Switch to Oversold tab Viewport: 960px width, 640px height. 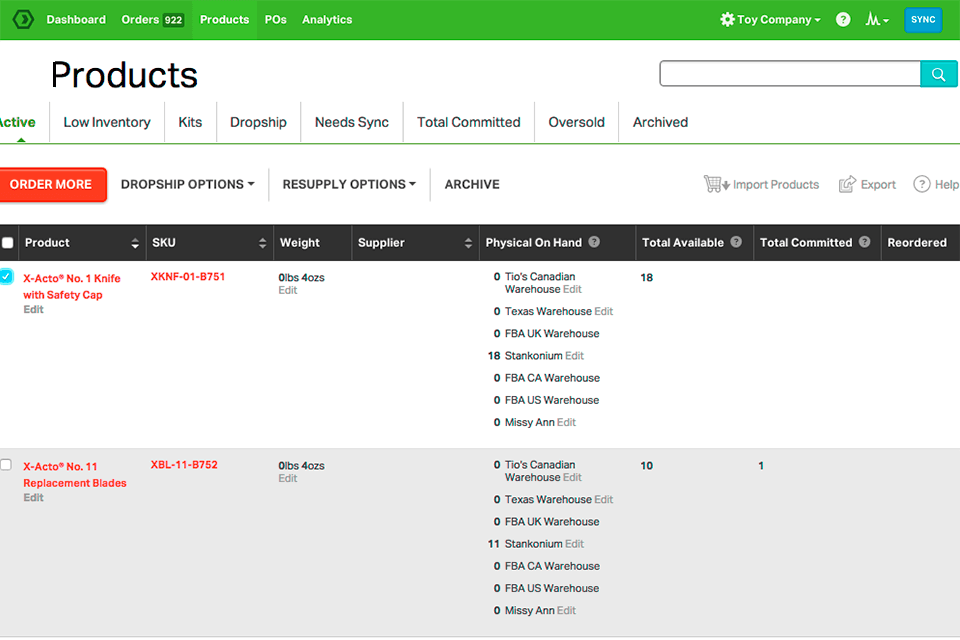click(576, 122)
